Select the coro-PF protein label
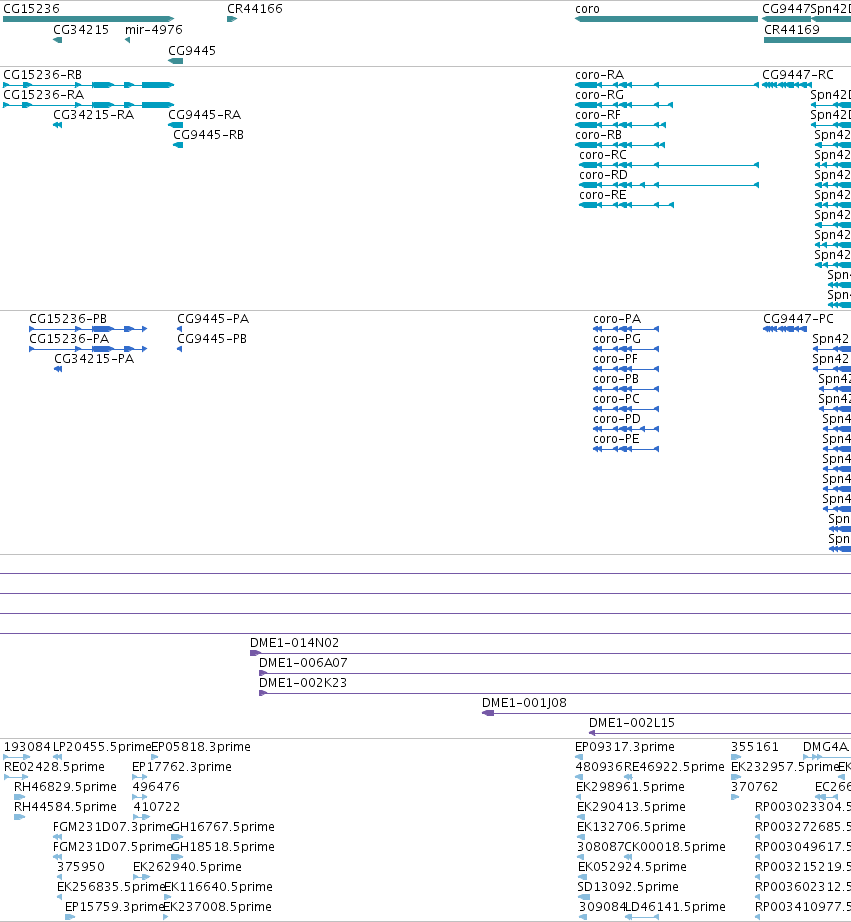 [615, 359]
